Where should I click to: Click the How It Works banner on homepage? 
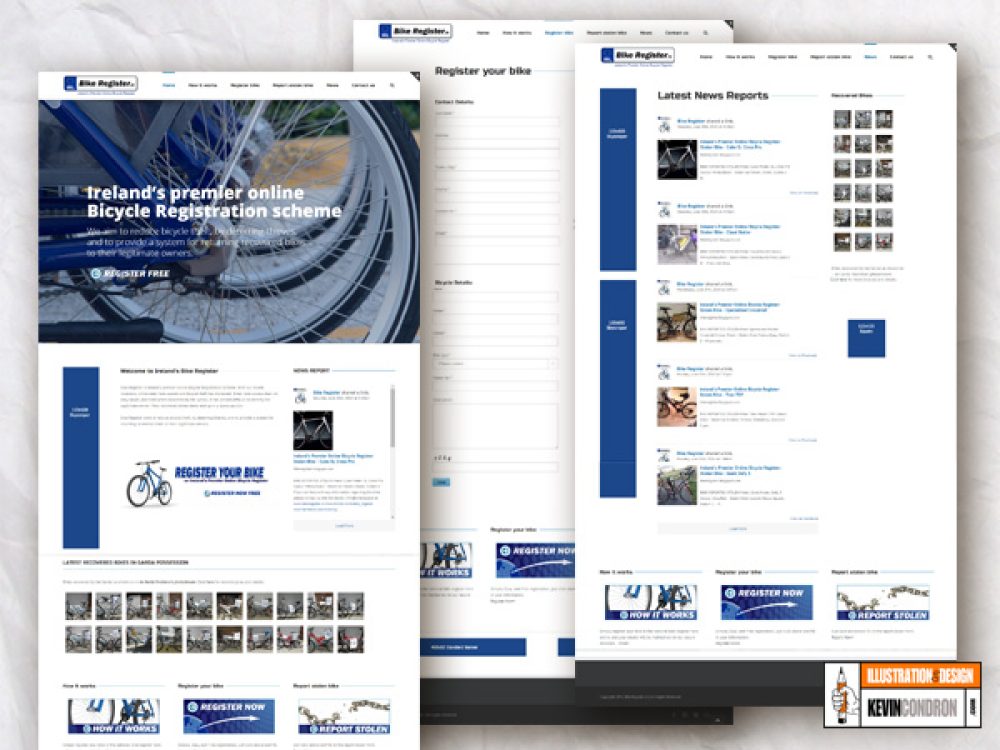coord(113,716)
